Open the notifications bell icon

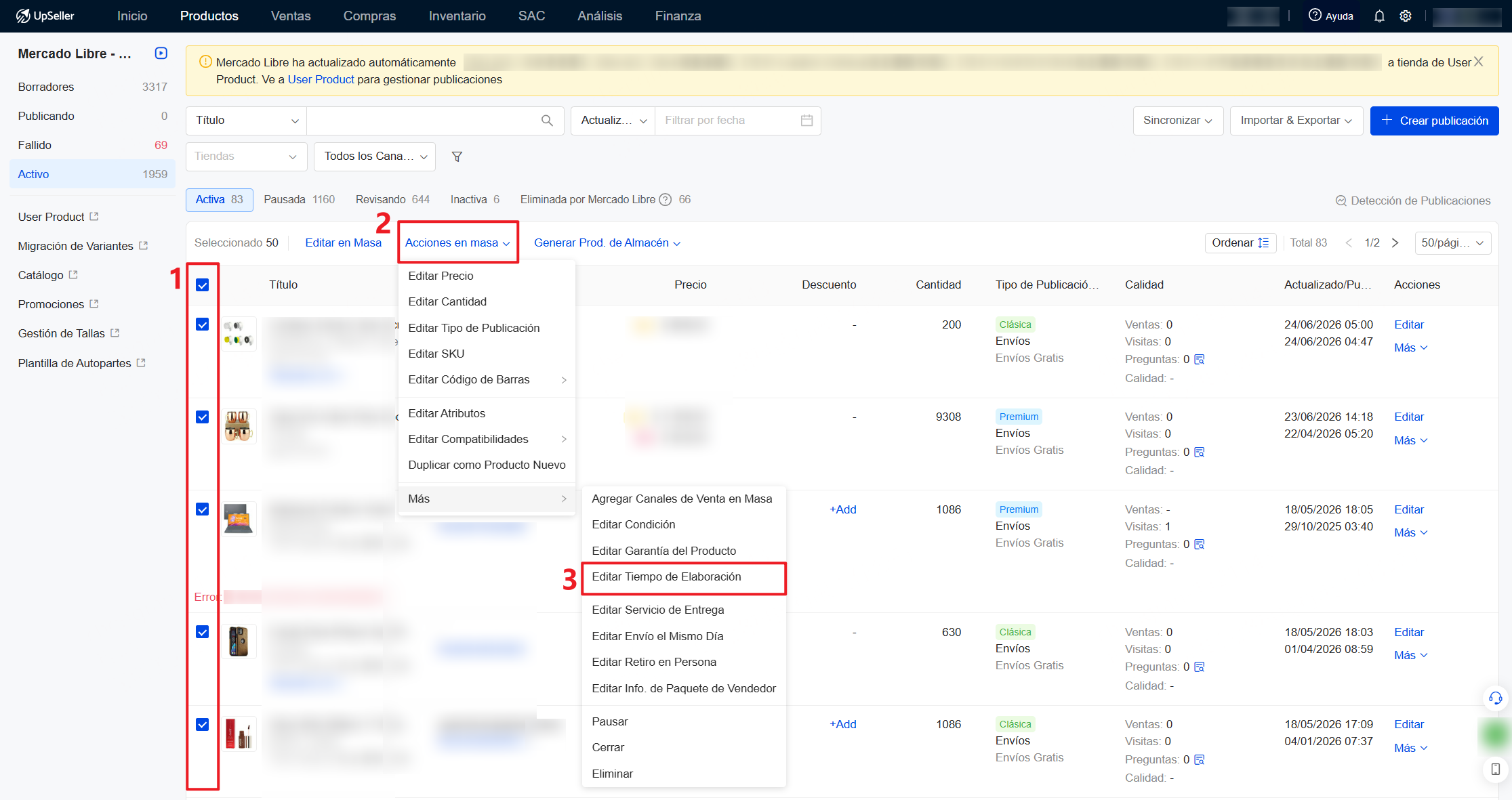click(1379, 16)
